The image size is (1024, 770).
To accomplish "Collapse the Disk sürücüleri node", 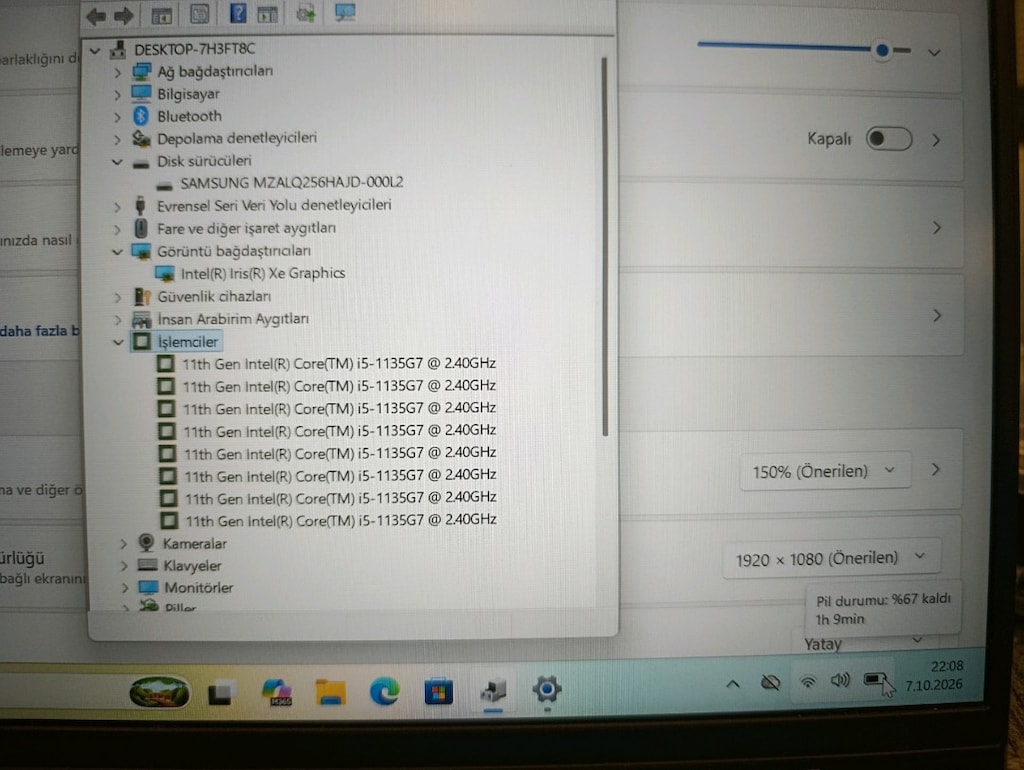I will [117, 162].
